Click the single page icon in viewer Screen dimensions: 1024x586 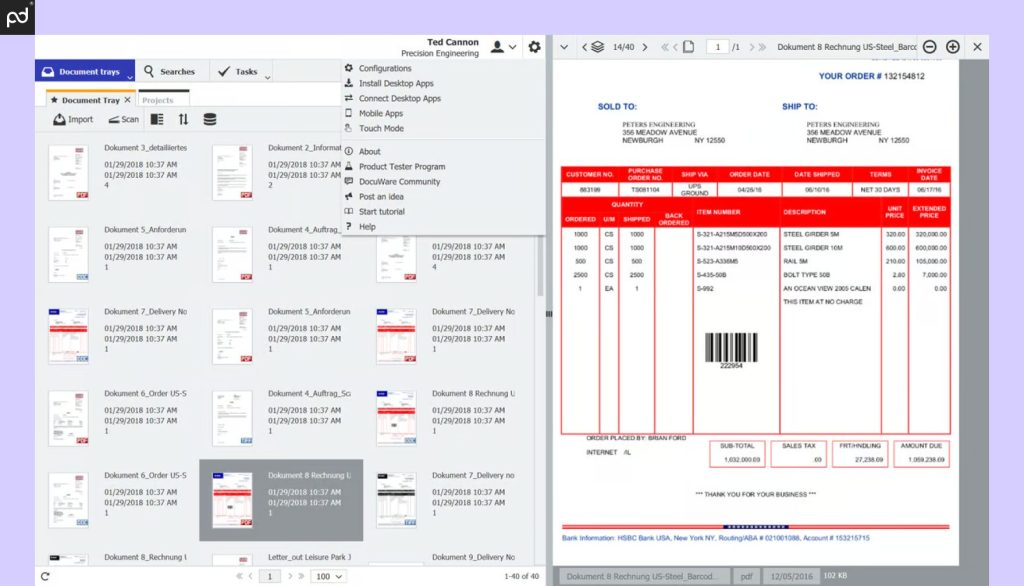click(x=688, y=47)
